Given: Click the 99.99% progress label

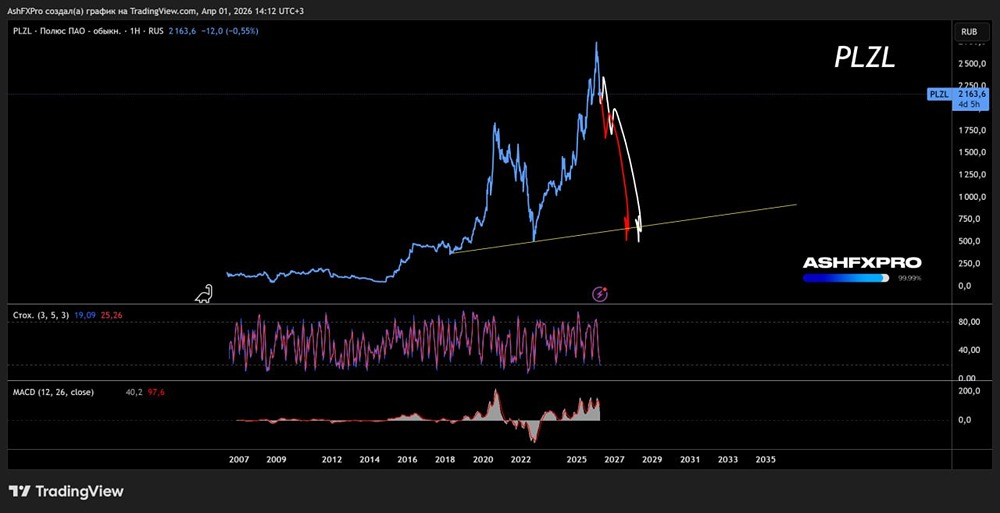Looking at the screenshot, I should pyautogui.click(x=909, y=279).
